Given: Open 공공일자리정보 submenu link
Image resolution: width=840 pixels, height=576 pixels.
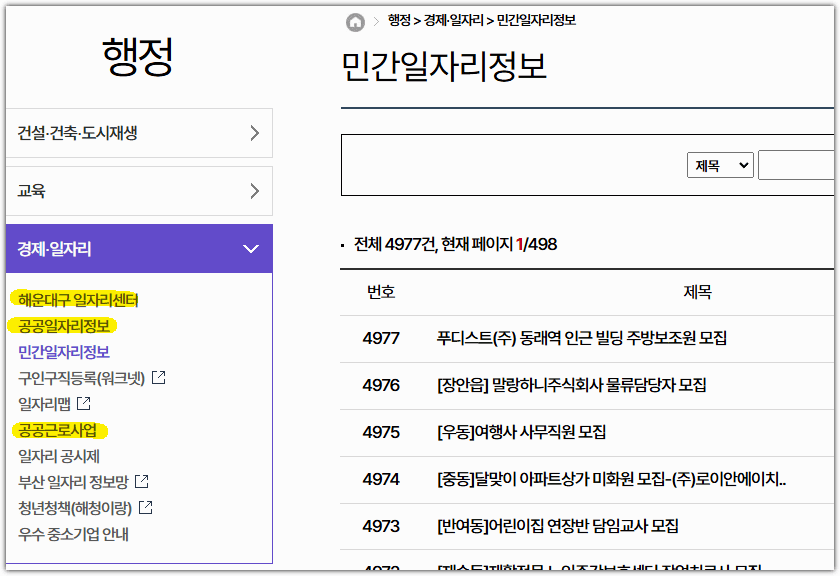Looking at the screenshot, I should pos(64,326).
